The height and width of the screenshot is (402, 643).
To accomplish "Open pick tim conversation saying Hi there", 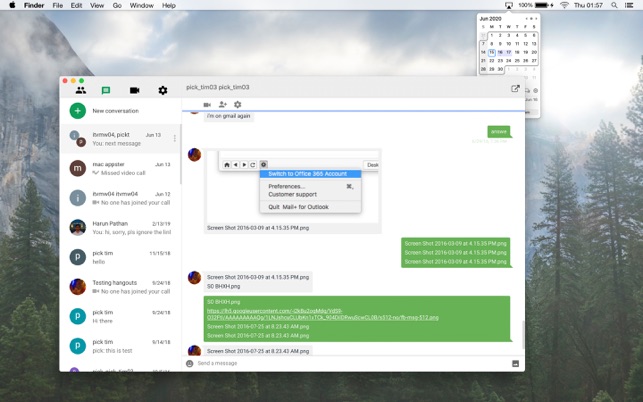I will pos(121,316).
